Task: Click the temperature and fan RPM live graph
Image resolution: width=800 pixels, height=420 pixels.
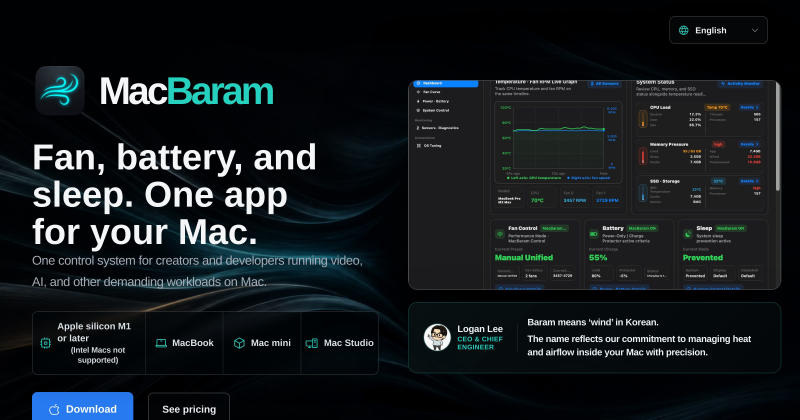Action: click(x=559, y=141)
